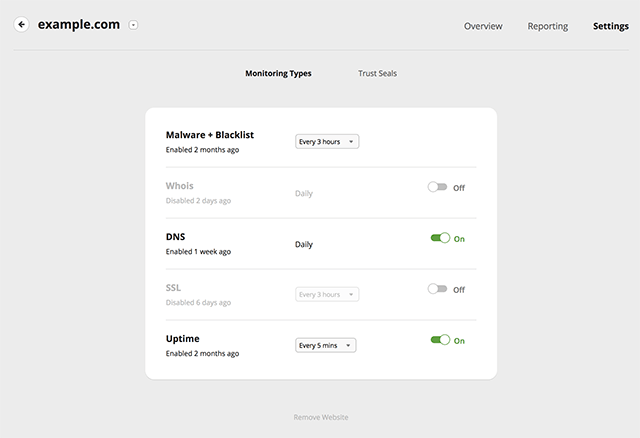
Task: Turn on SSL monitoring switch
Action: coord(437,289)
